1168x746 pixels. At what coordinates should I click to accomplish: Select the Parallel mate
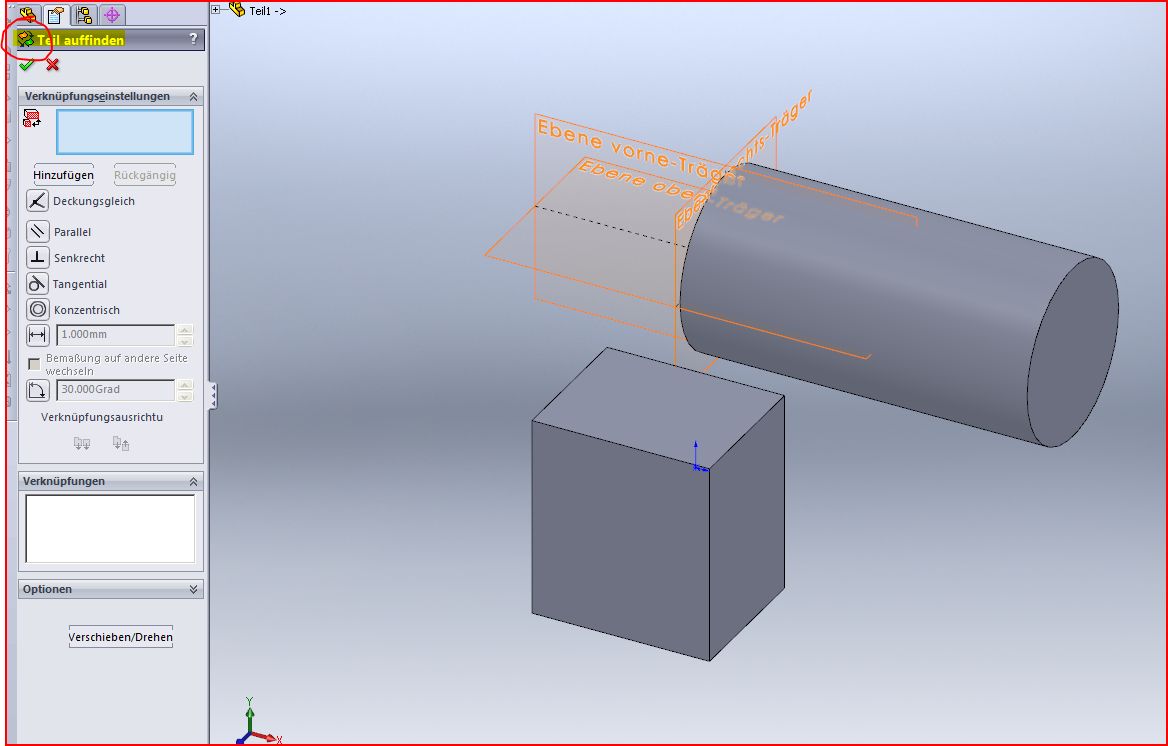tap(37, 232)
